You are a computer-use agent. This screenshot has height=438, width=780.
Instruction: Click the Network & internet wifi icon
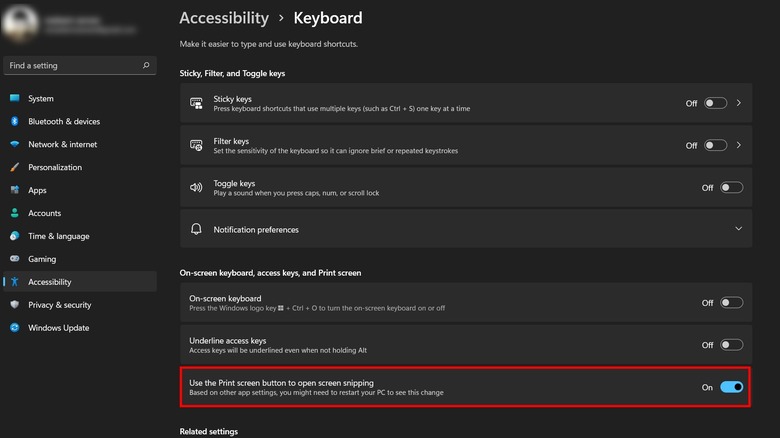[15, 145]
